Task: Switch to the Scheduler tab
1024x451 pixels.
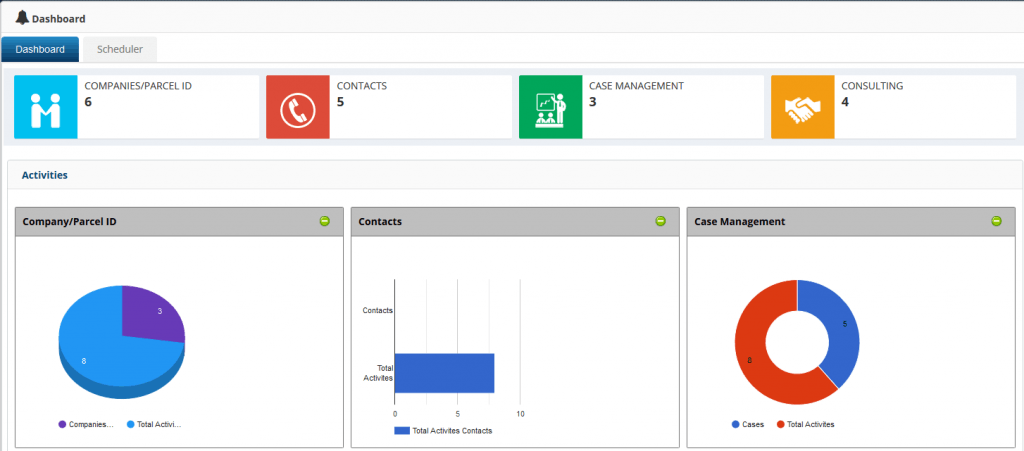Action: coord(120,49)
